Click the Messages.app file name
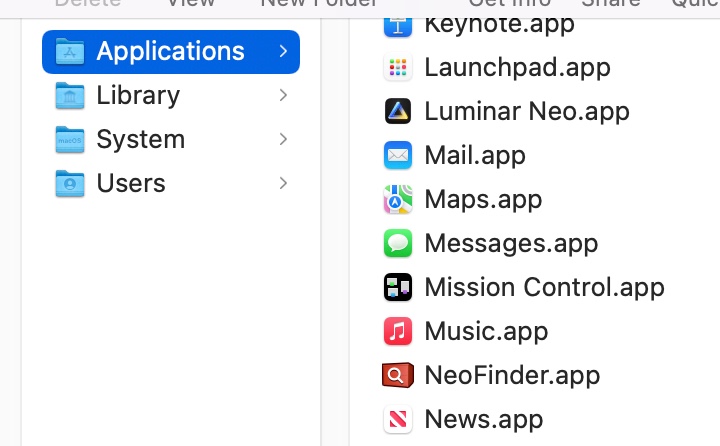The height and width of the screenshot is (446, 720). click(511, 244)
